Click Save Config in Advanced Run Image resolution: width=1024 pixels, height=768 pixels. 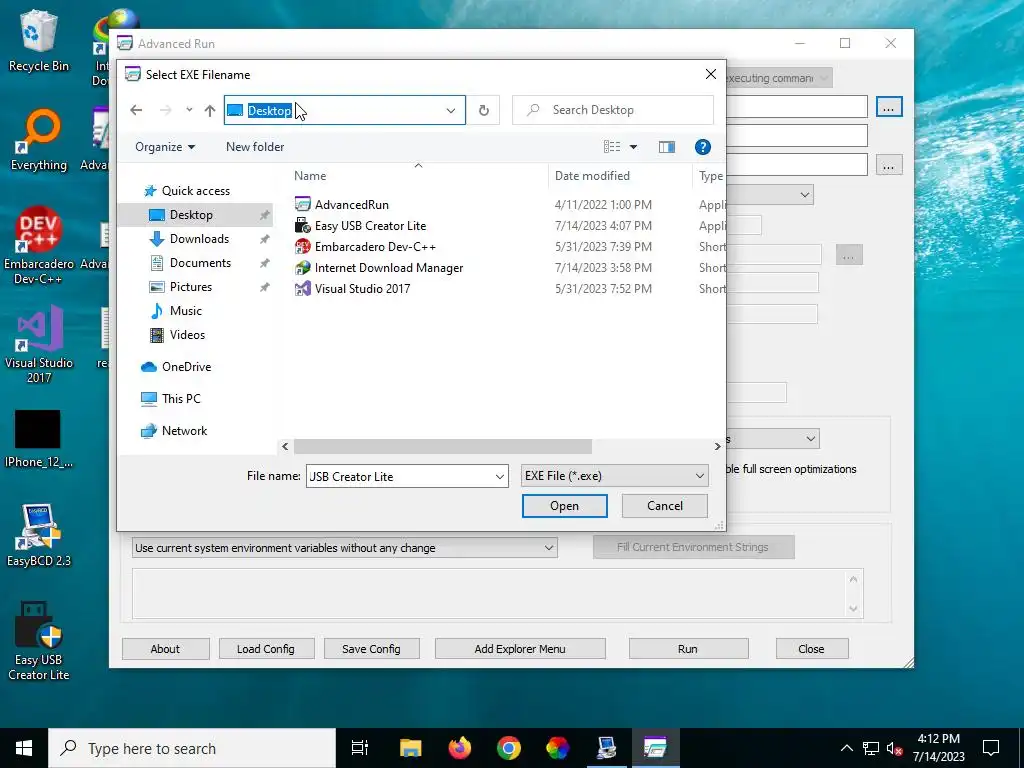371,649
